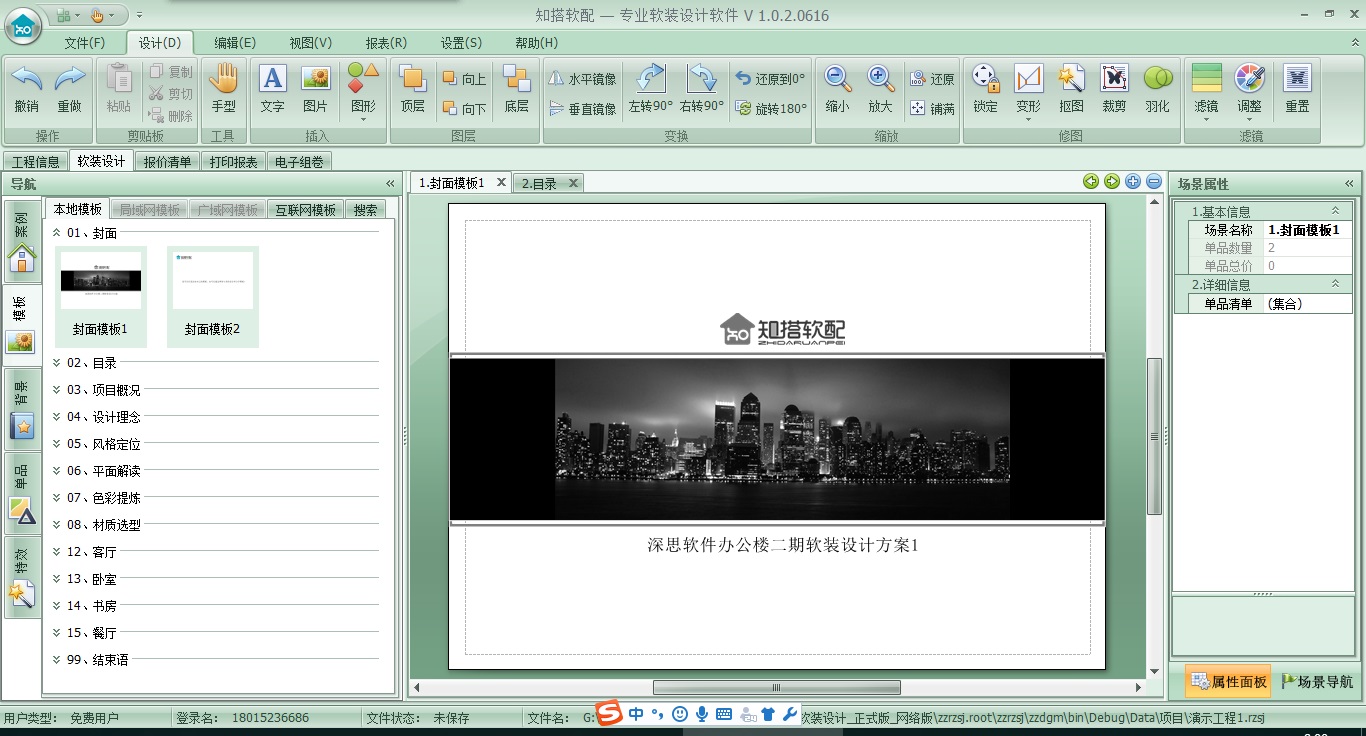The width and height of the screenshot is (1366, 736).
Task: Switch to 工程信息 tab
Action: pyautogui.click(x=36, y=162)
